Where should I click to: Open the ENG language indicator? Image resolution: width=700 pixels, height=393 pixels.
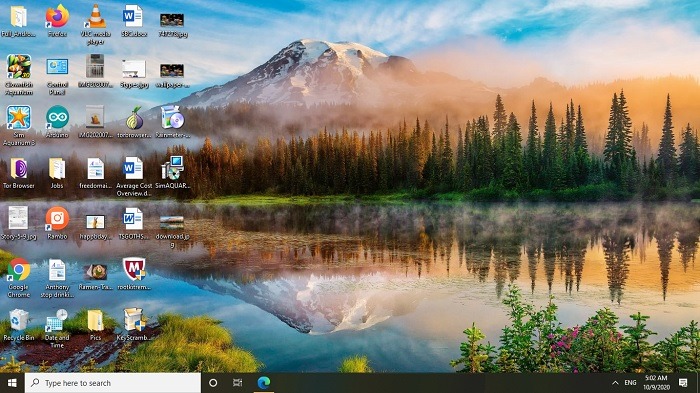coord(630,383)
